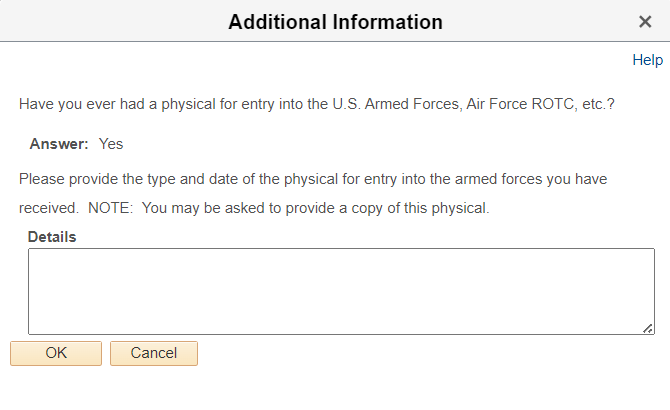Screen dimensions: 670x410
Task: Click the Additional Information title text
Action: coord(335,21)
